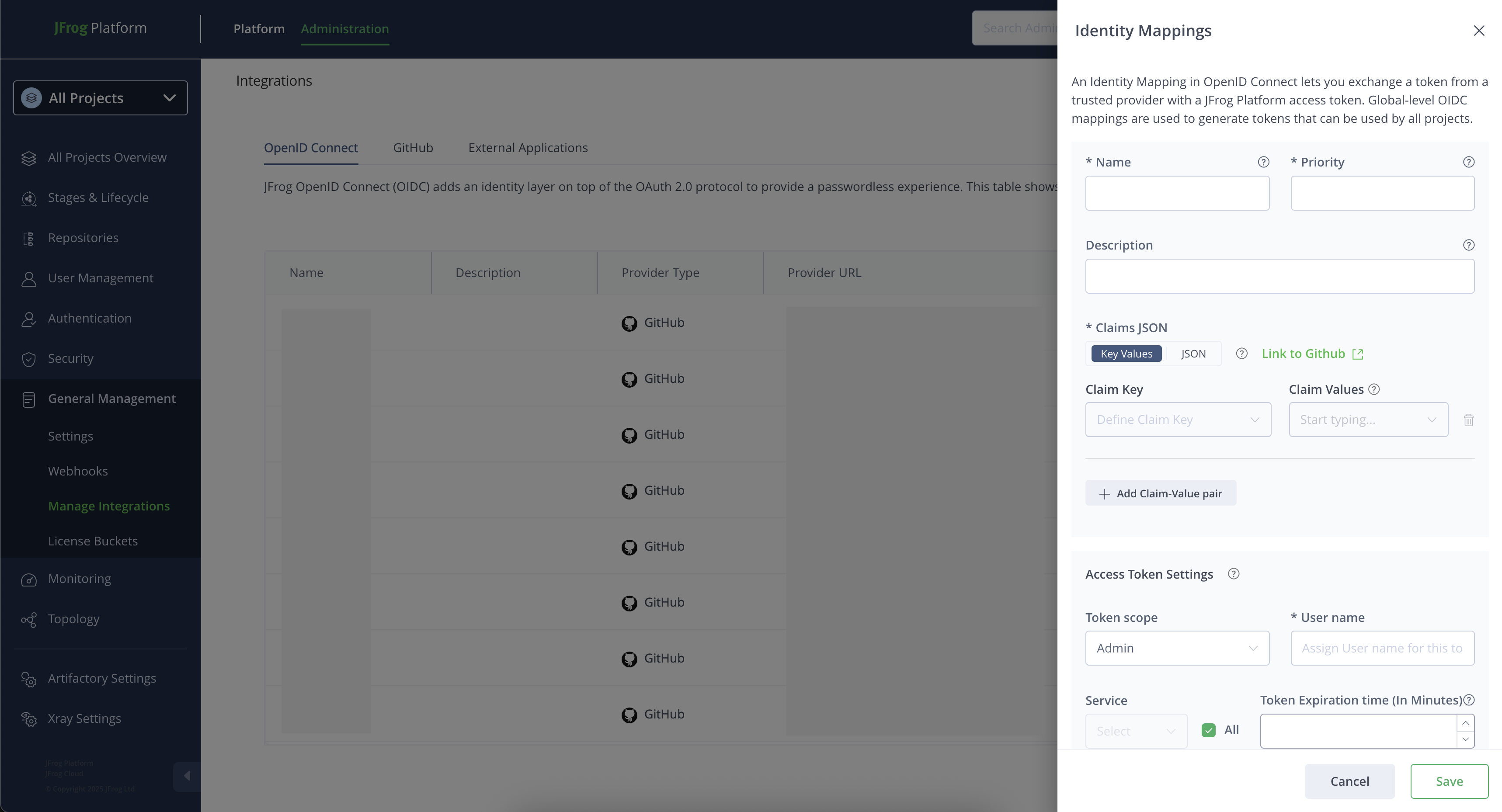Image resolution: width=1502 pixels, height=812 pixels.
Task: Click the Name field help icon
Action: pos(1263,162)
